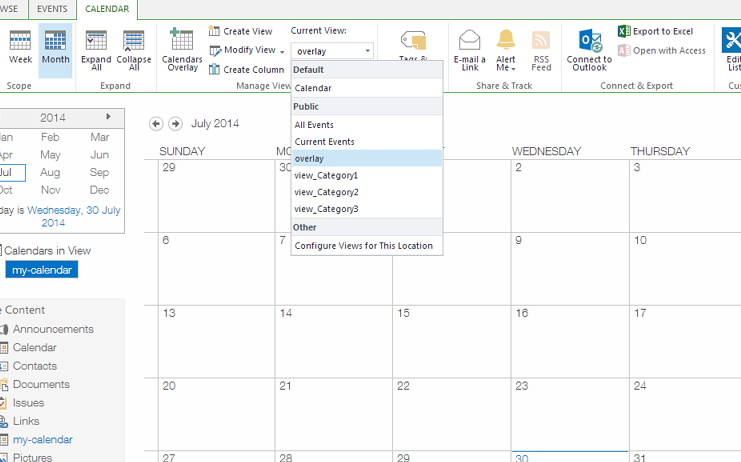Screen dimensions: 741x462
Task: Select the CALENDAR ribbon tab
Action: pos(107,9)
